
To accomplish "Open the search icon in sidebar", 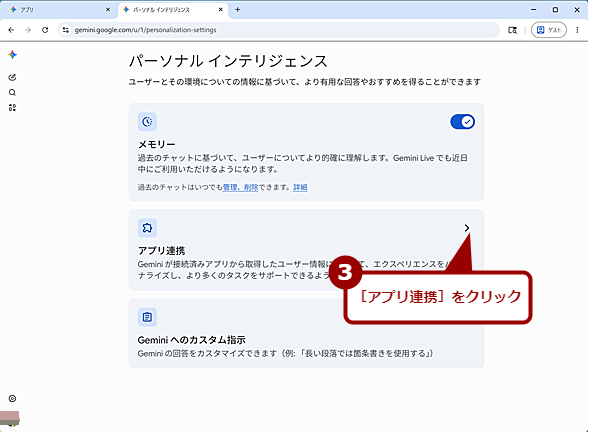I will (12, 92).
